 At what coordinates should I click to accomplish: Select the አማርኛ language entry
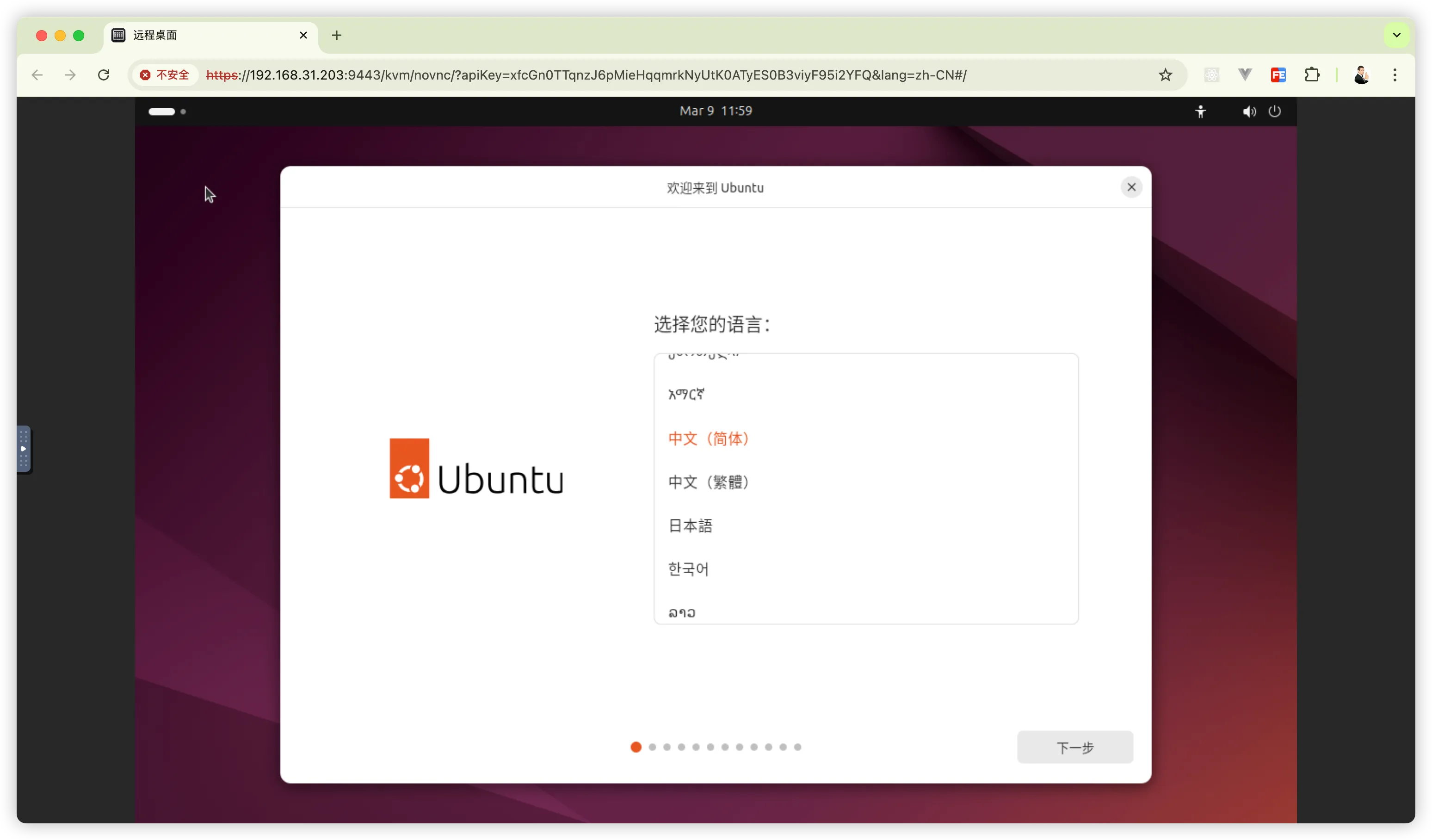866,395
